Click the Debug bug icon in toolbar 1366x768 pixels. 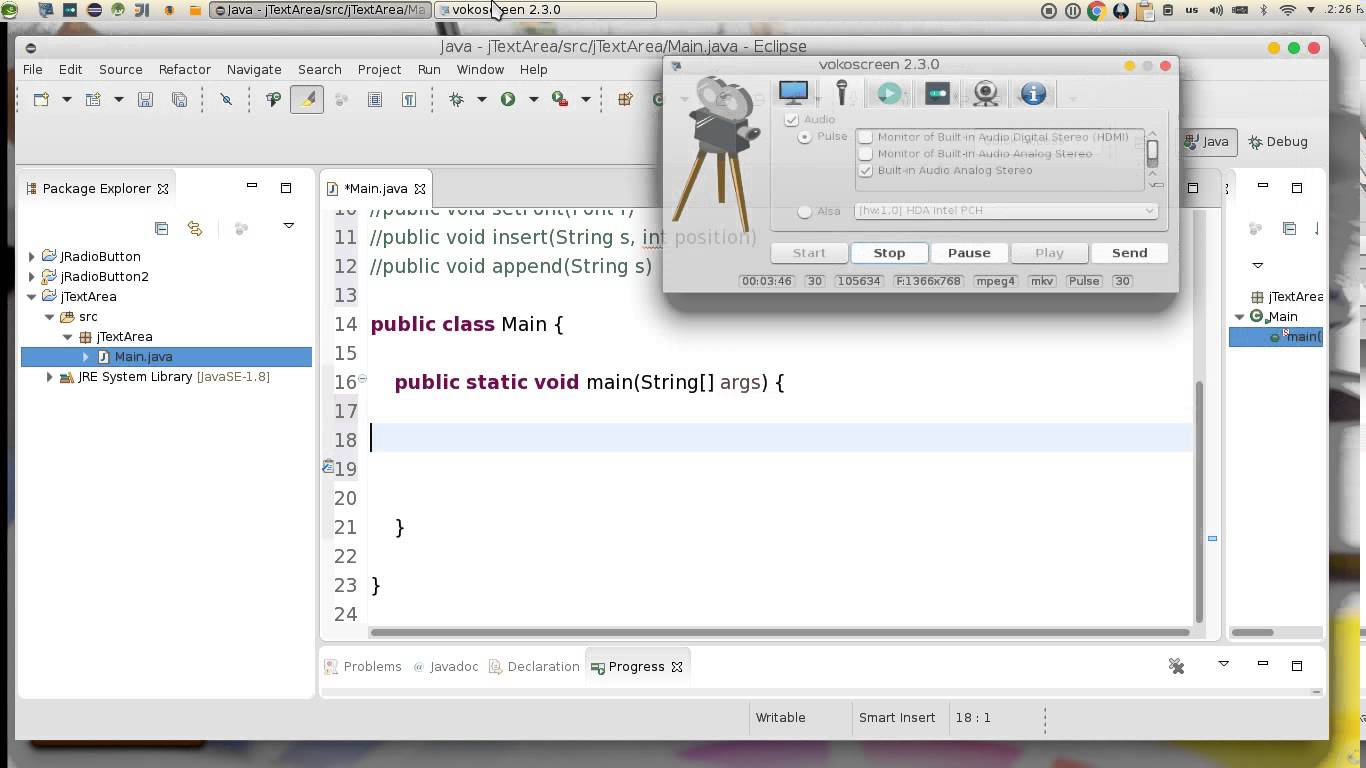(x=457, y=99)
